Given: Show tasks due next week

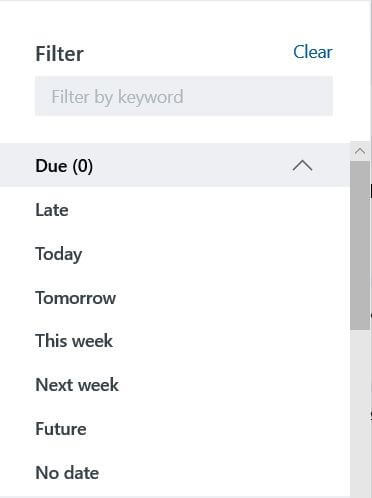Looking at the screenshot, I should point(77,385).
